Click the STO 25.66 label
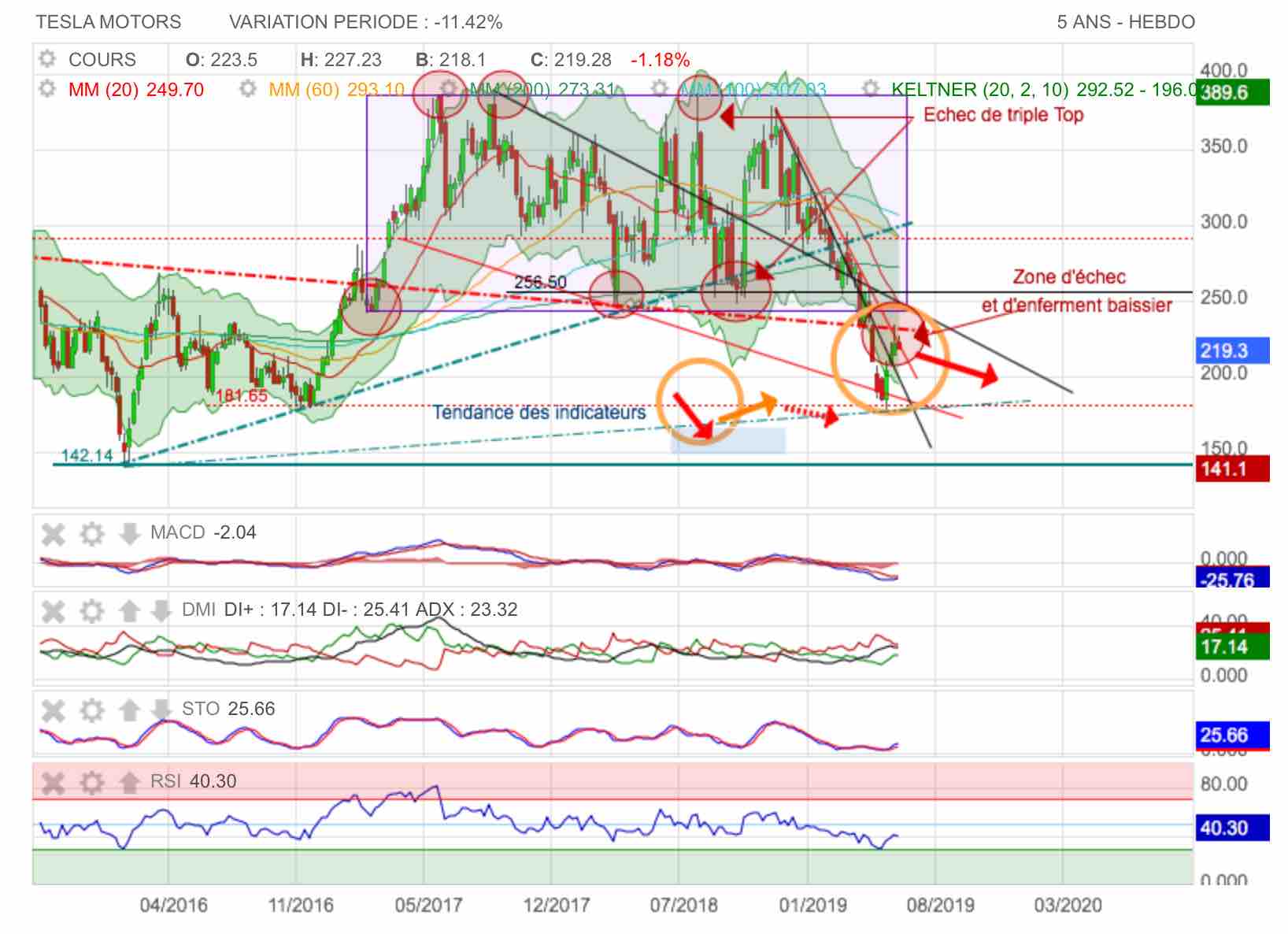Viewport: 1288px width, 934px height. pyautogui.click(x=228, y=709)
